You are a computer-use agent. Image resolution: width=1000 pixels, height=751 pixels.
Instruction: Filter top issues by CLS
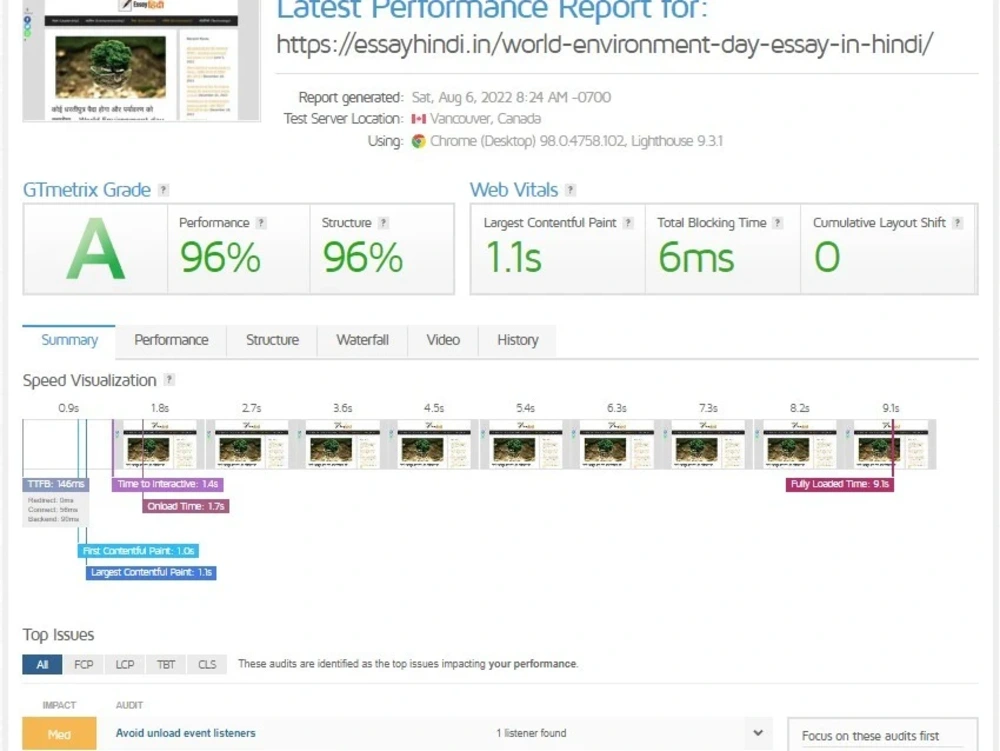207,664
